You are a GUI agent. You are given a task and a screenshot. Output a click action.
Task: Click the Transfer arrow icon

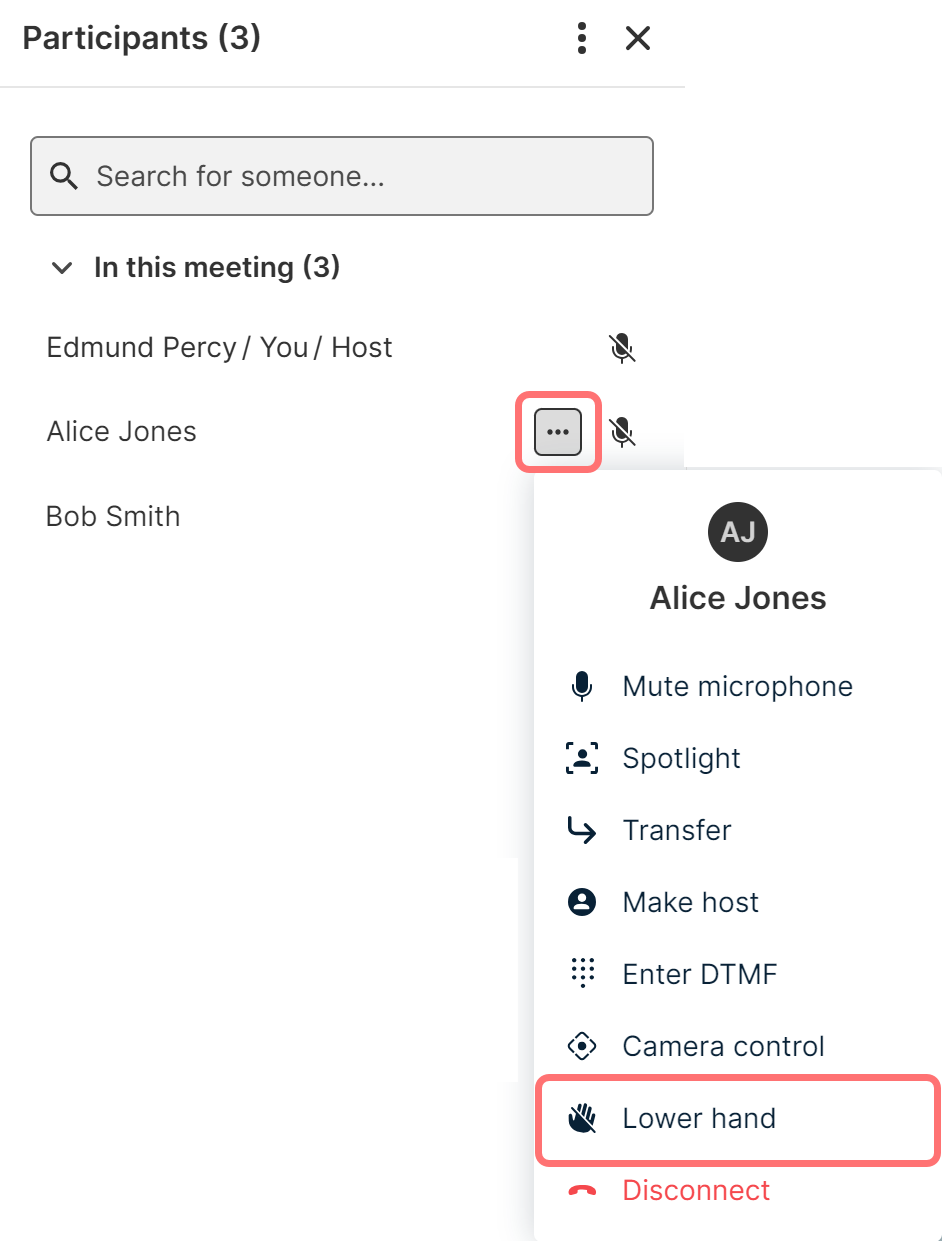pos(582,831)
